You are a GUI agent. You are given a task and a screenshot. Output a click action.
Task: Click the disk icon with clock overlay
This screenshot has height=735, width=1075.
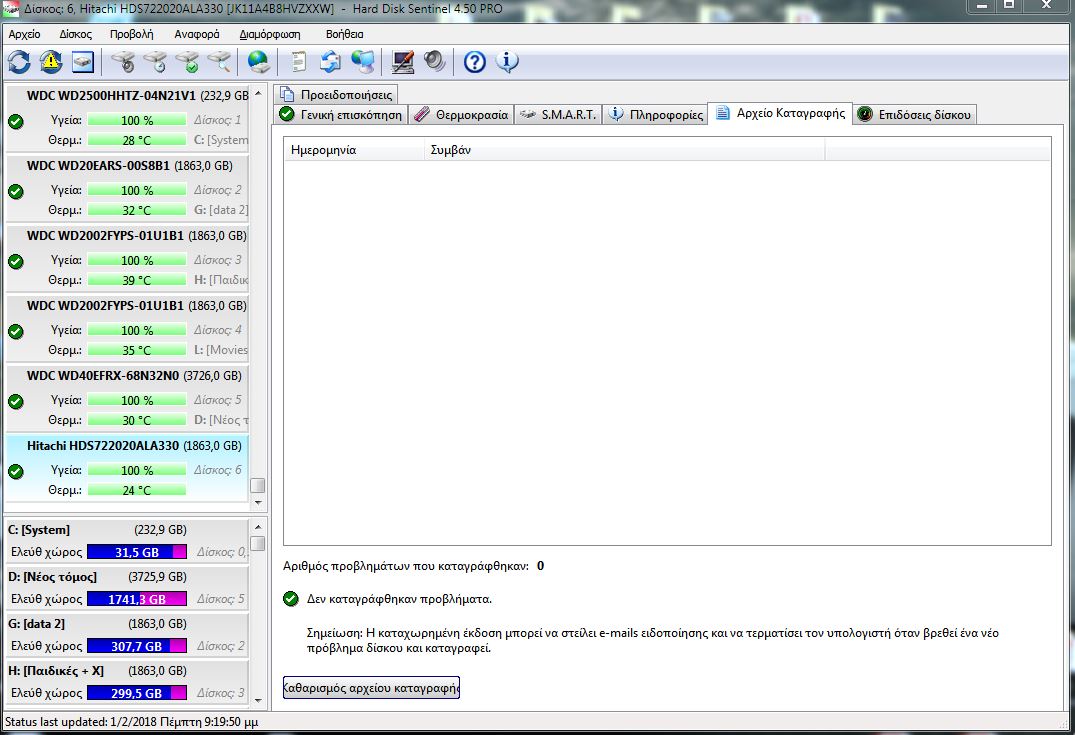tap(156, 62)
